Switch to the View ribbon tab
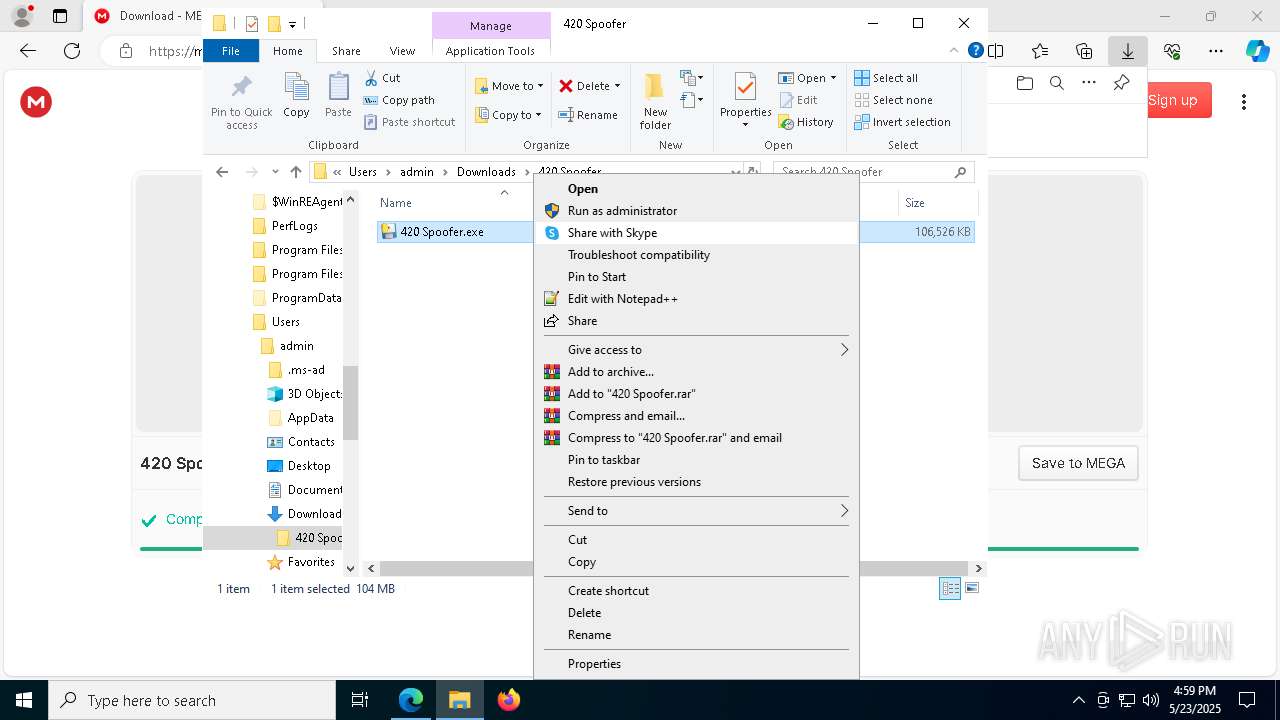The height and width of the screenshot is (720, 1280). [x=402, y=51]
